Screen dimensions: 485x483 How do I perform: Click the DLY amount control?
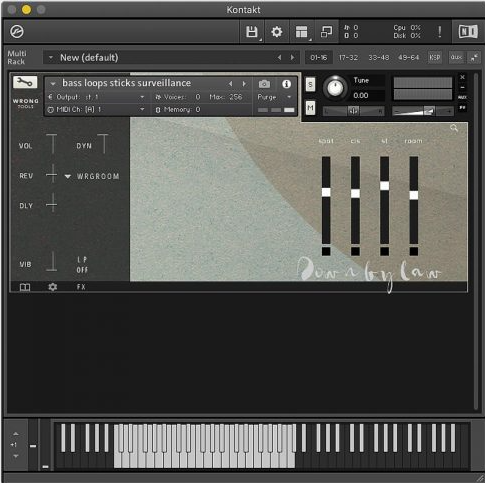tap(52, 203)
